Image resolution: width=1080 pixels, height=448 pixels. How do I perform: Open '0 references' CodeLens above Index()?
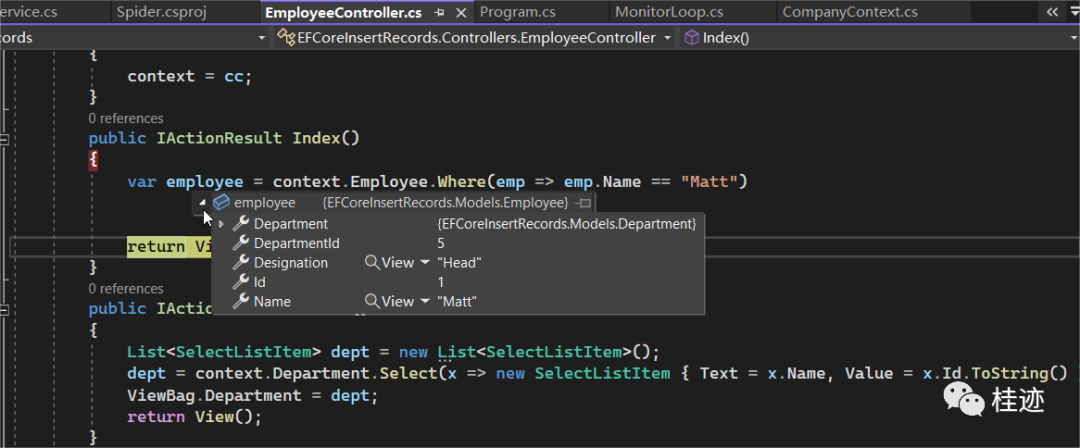point(126,119)
